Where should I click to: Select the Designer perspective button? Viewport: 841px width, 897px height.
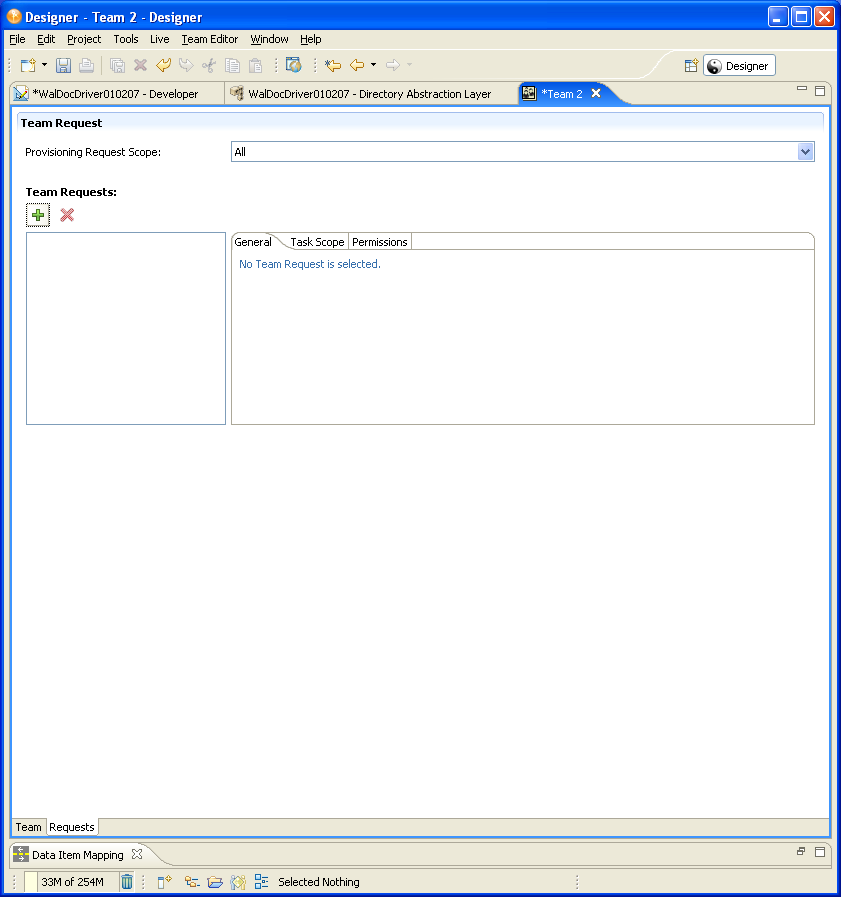click(739, 66)
